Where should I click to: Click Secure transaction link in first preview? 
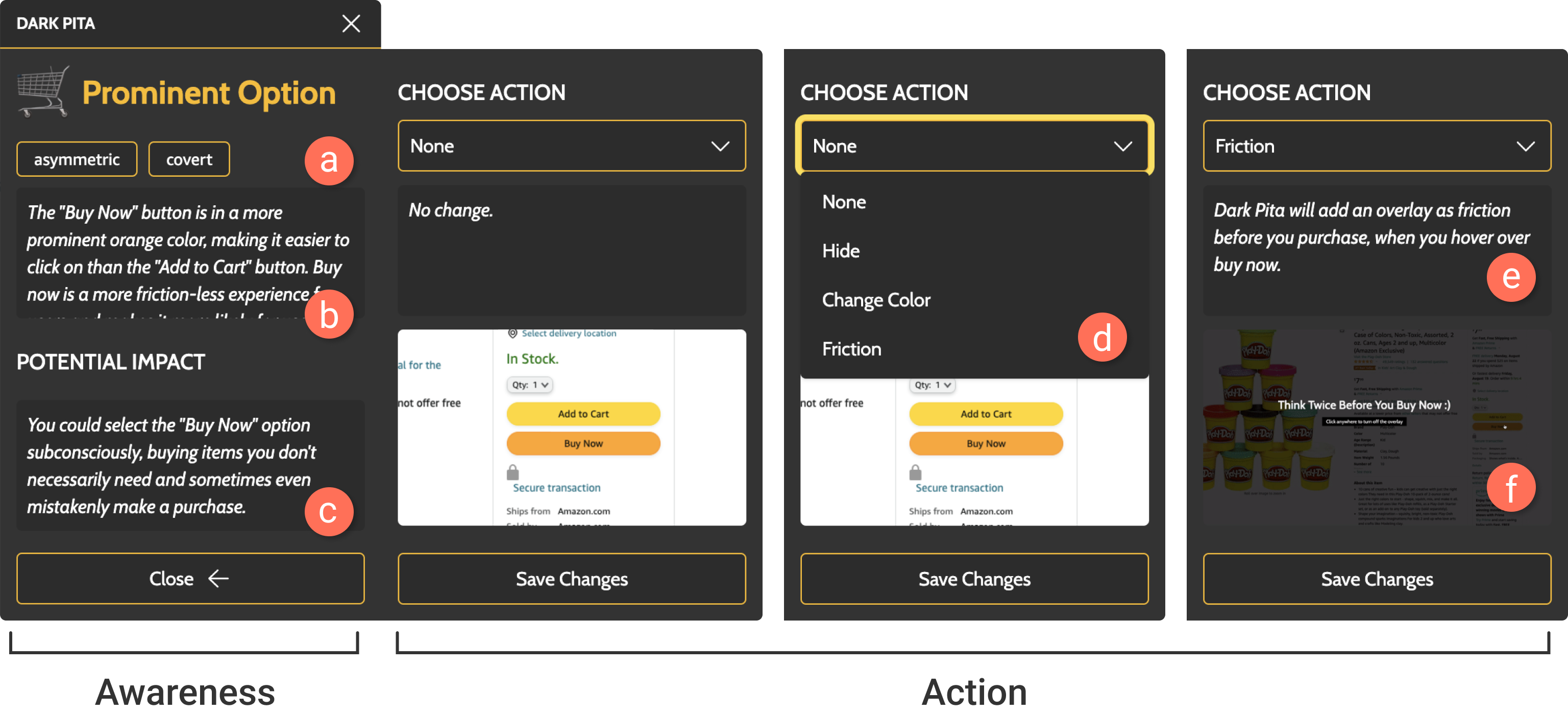pyautogui.click(x=556, y=488)
